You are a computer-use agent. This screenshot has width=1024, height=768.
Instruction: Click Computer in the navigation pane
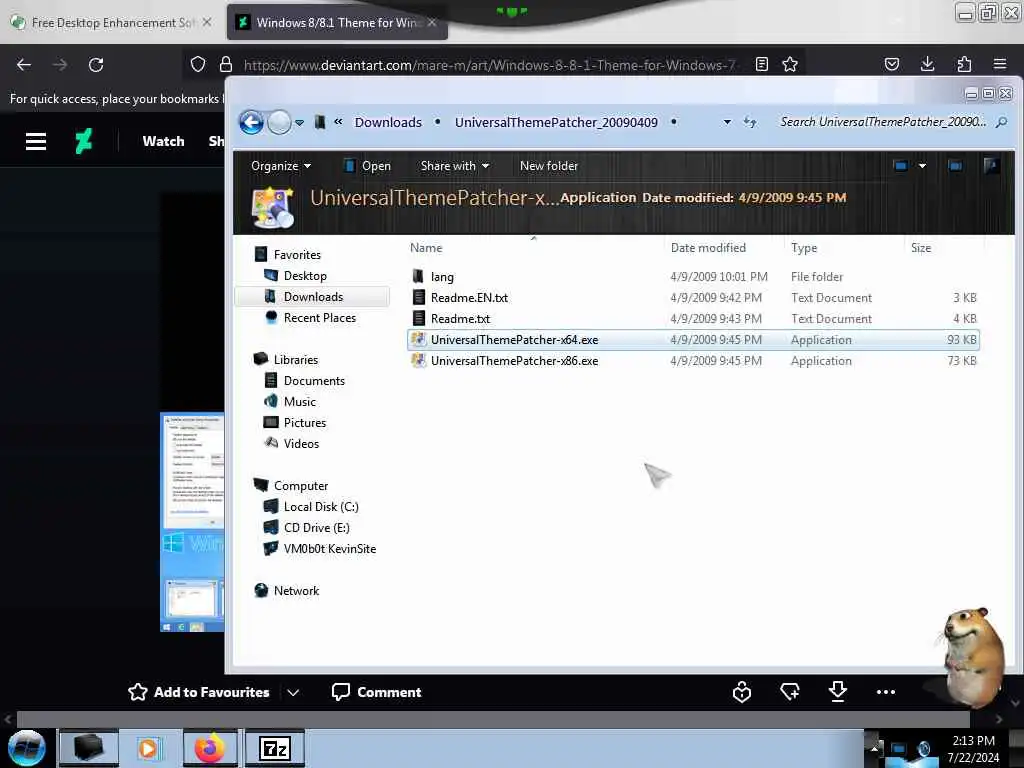(300, 486)
